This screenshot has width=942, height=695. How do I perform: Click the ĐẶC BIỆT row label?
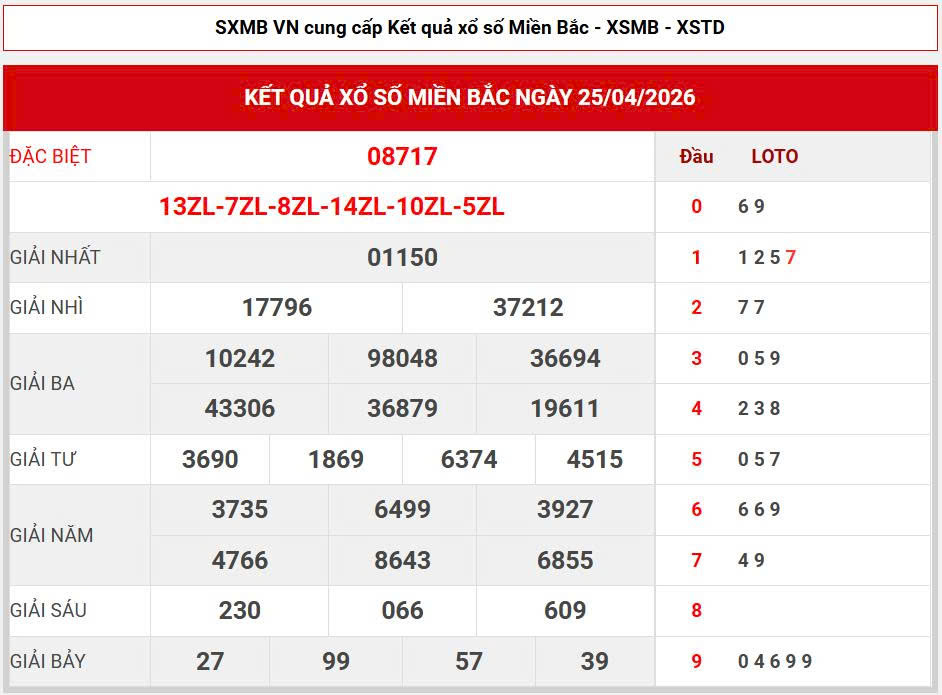click(51, 156)
